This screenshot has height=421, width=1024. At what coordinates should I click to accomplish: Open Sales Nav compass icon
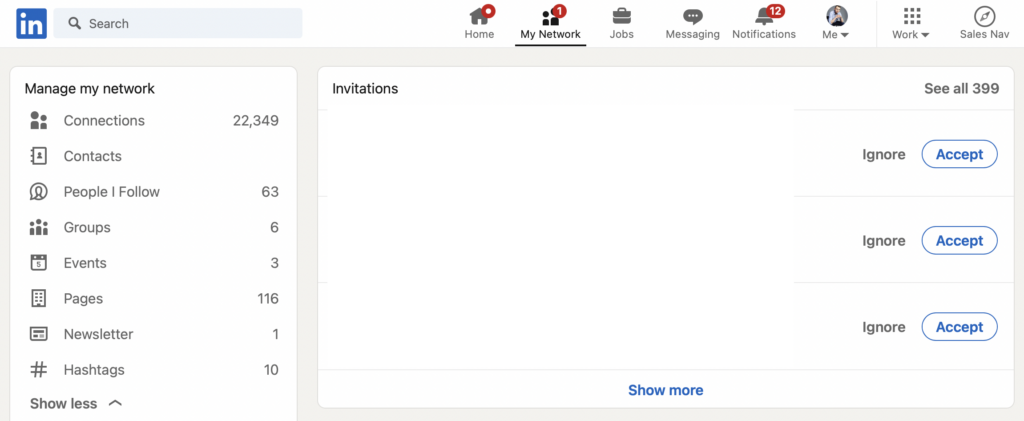pyautogui.click(x=984, y=16)
